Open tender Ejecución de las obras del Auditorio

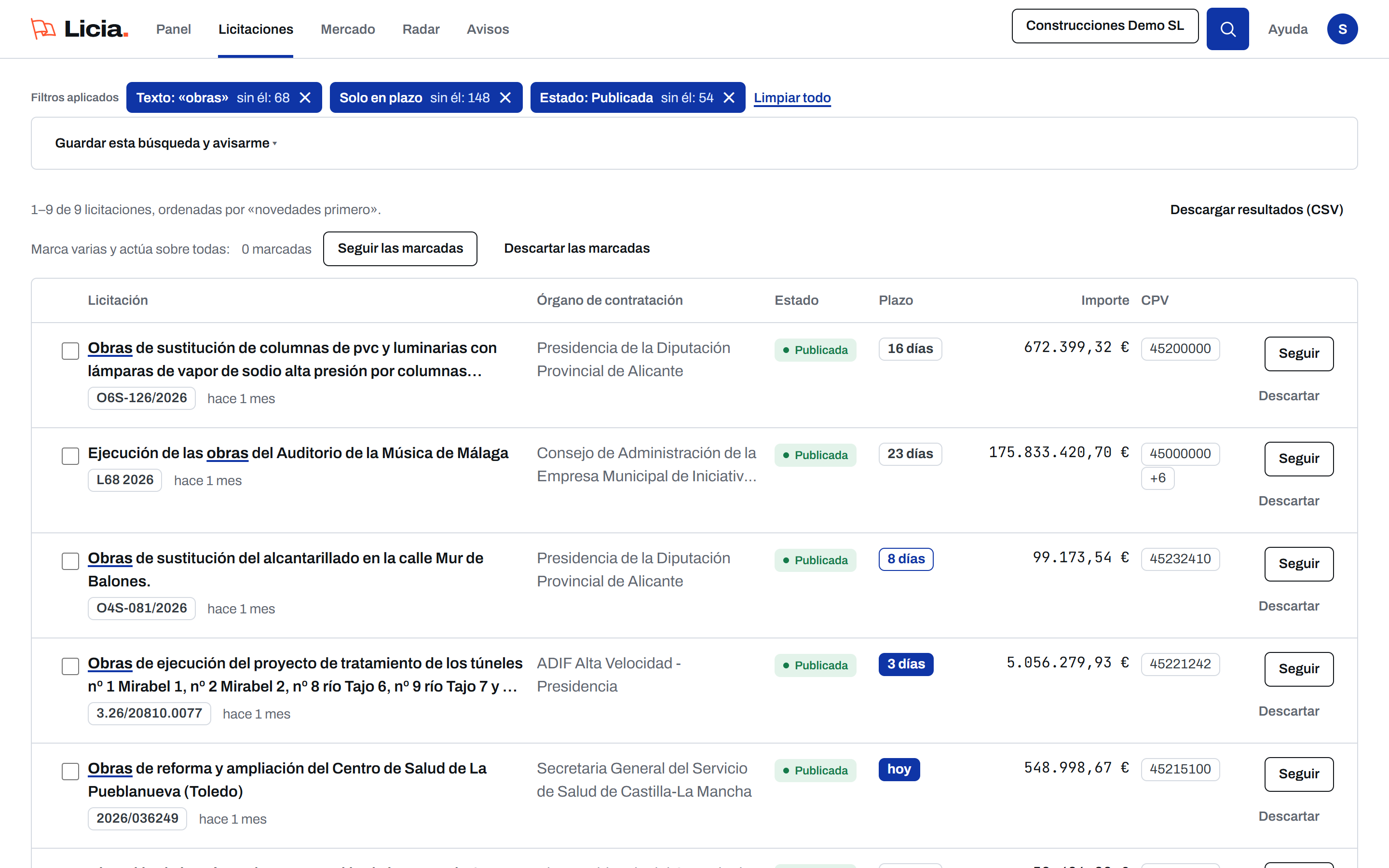(x=298, y=453)
